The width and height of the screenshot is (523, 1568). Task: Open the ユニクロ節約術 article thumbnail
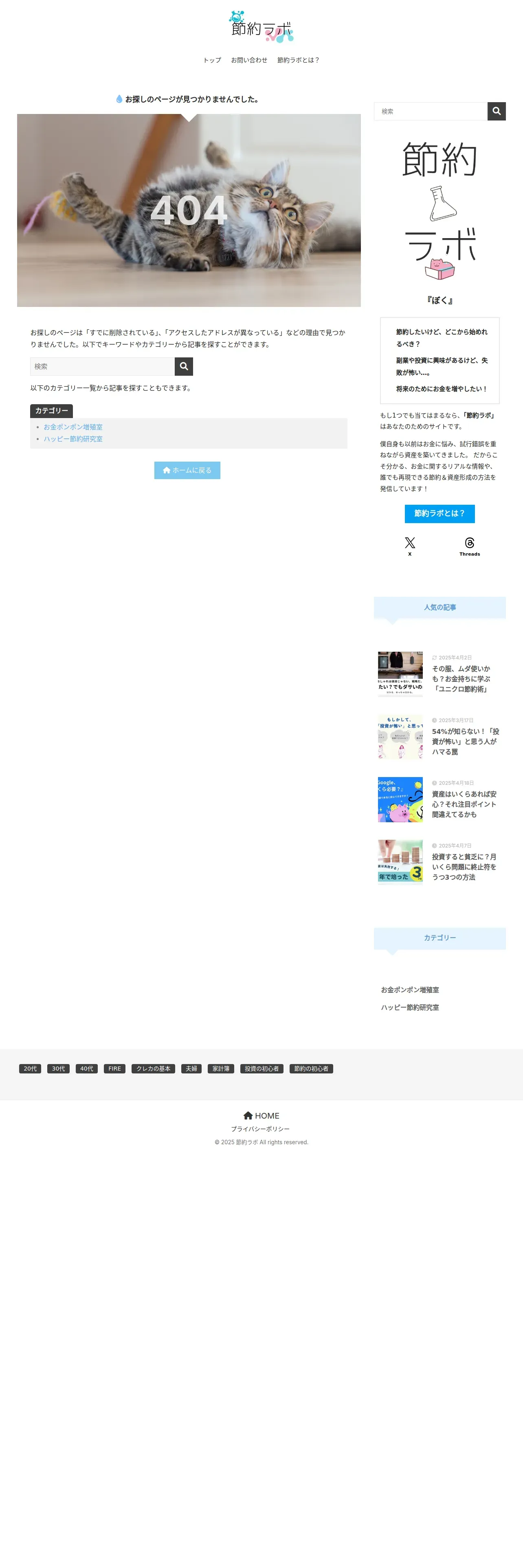pyautogui.click(x=400, y=674)
